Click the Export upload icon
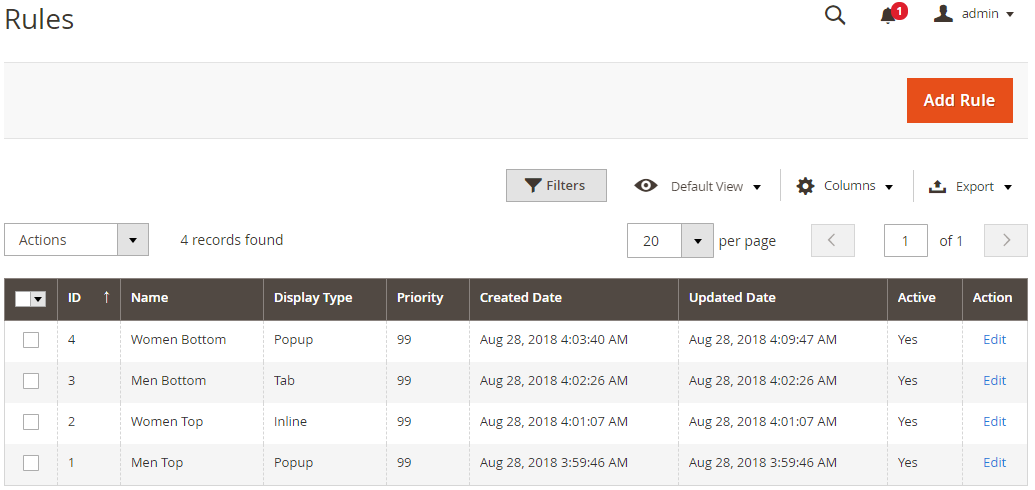1035x490 pixels. click(x=937, y=186)
